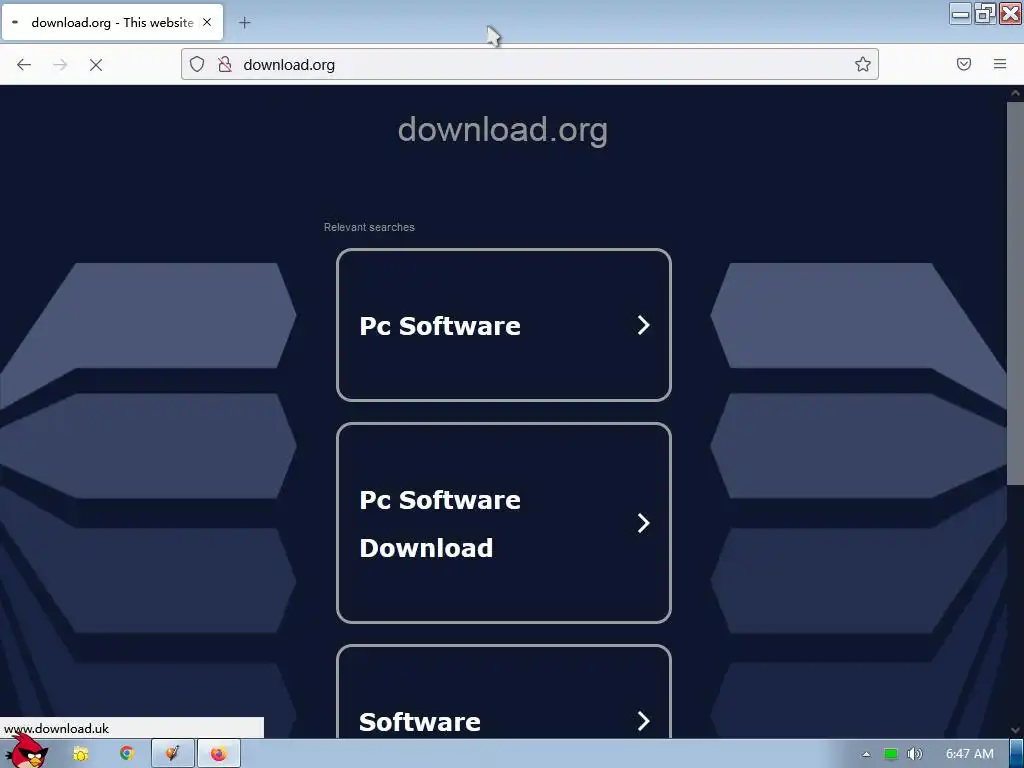The height and width of the screenshot is (768, 1024).
Task: Open tracking protection shield icon
Action: tap(197, 64)
